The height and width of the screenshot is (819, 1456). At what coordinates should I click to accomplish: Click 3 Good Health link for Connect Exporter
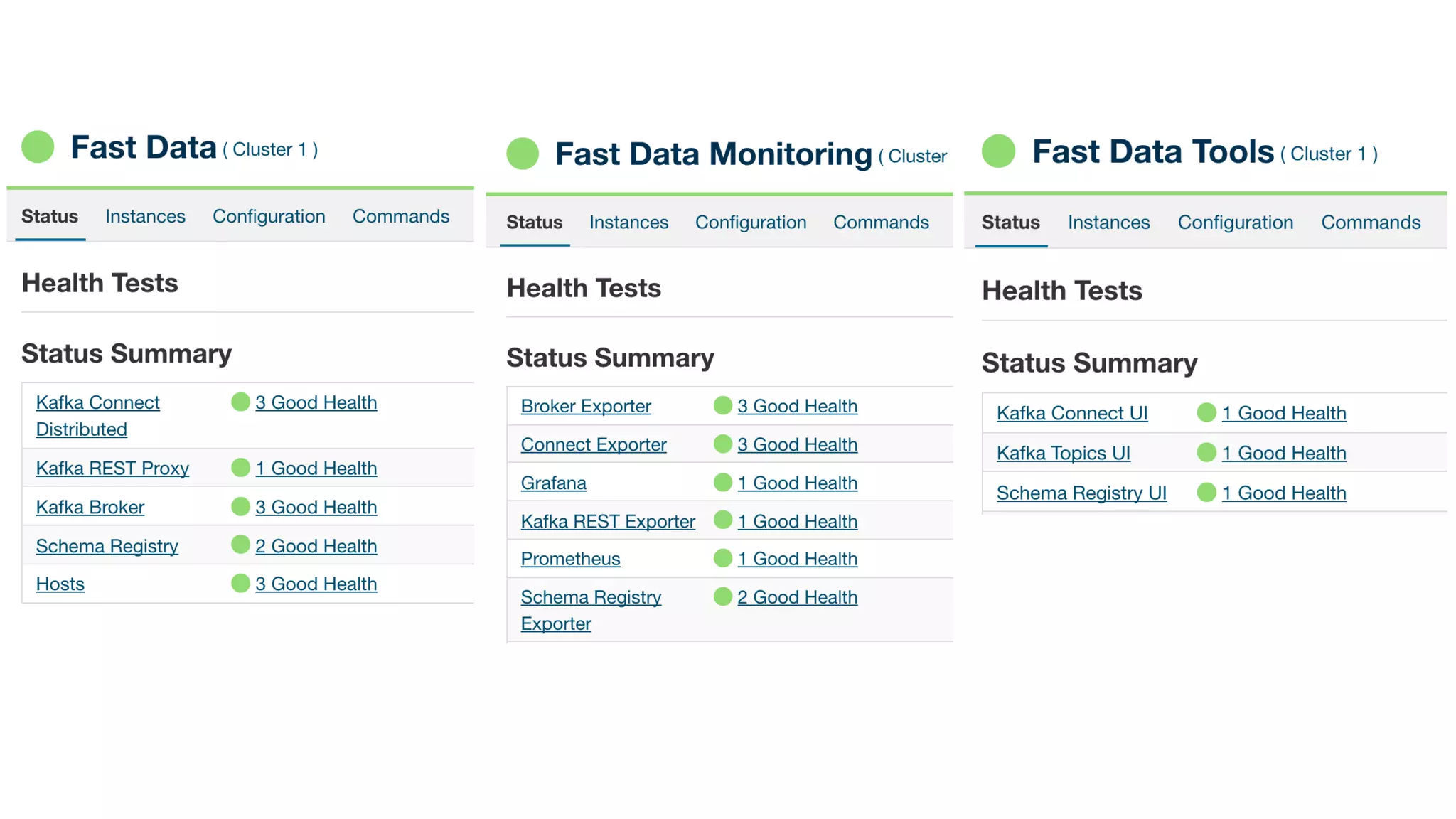(x=797, y=444)
